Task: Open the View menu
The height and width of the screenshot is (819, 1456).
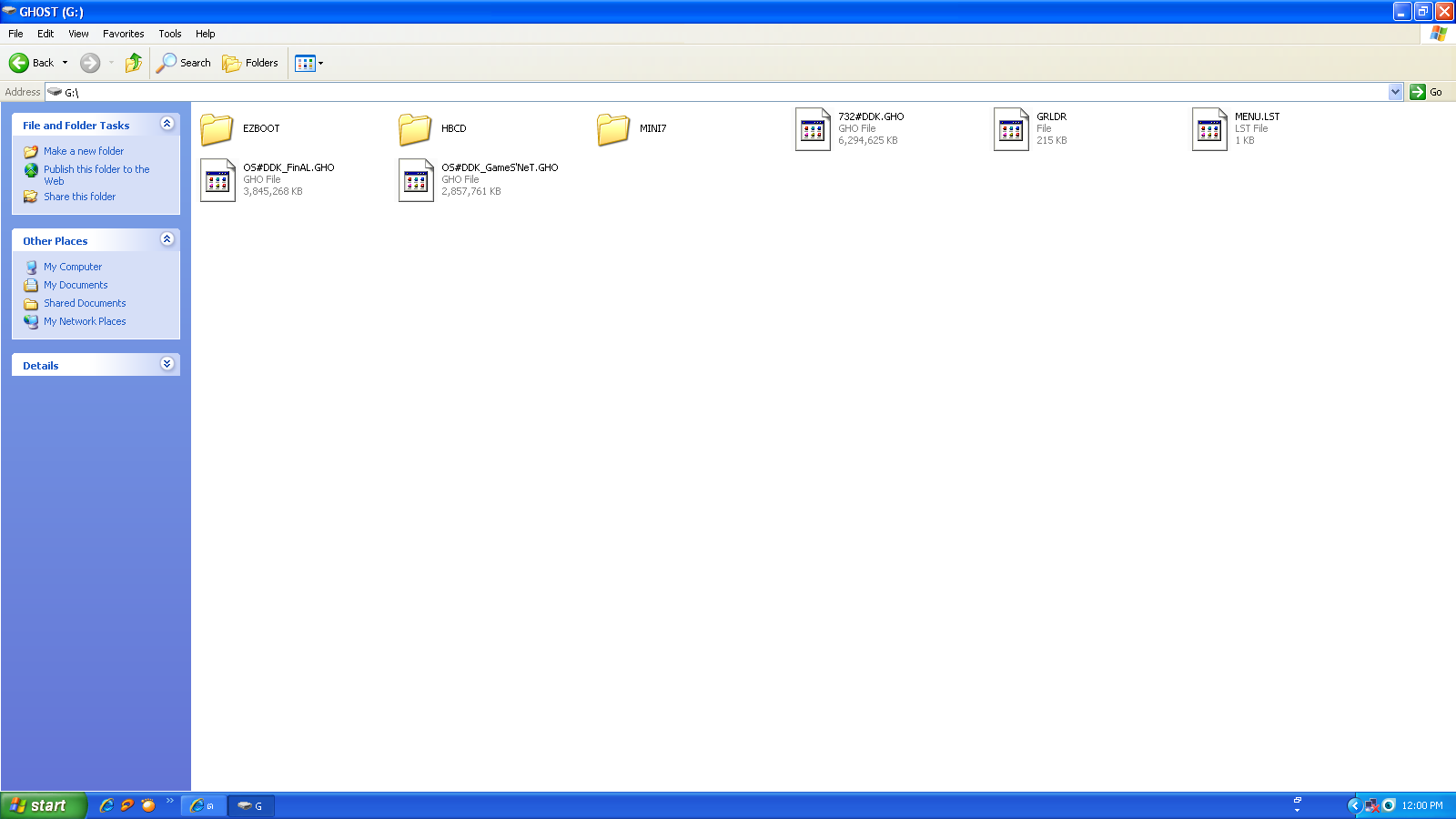Action: 78,34
